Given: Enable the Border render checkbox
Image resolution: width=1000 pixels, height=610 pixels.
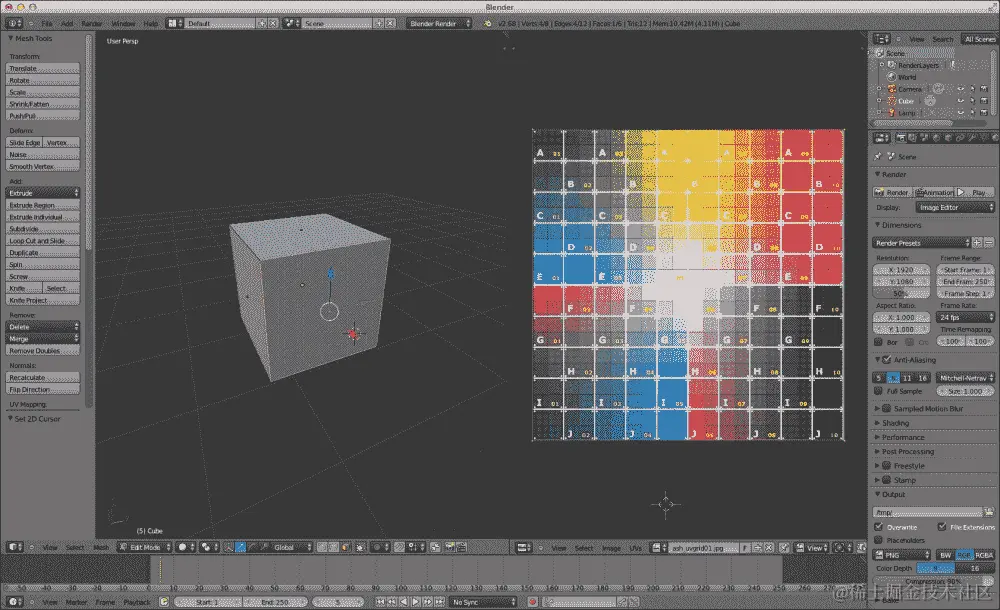Looking at the screenshot, I should coord(879,342).
